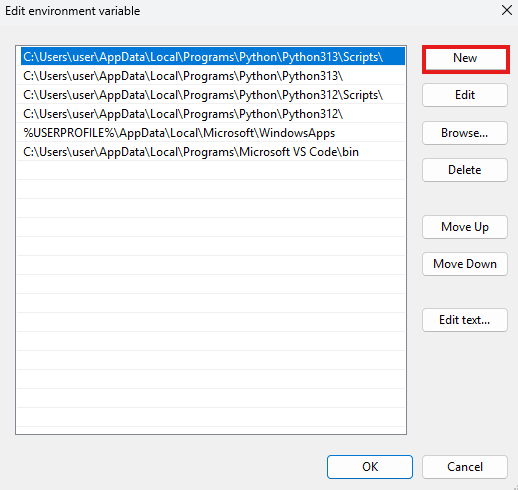
Task: Click the empty area at bottom of path list
Action: pos(211,418)
